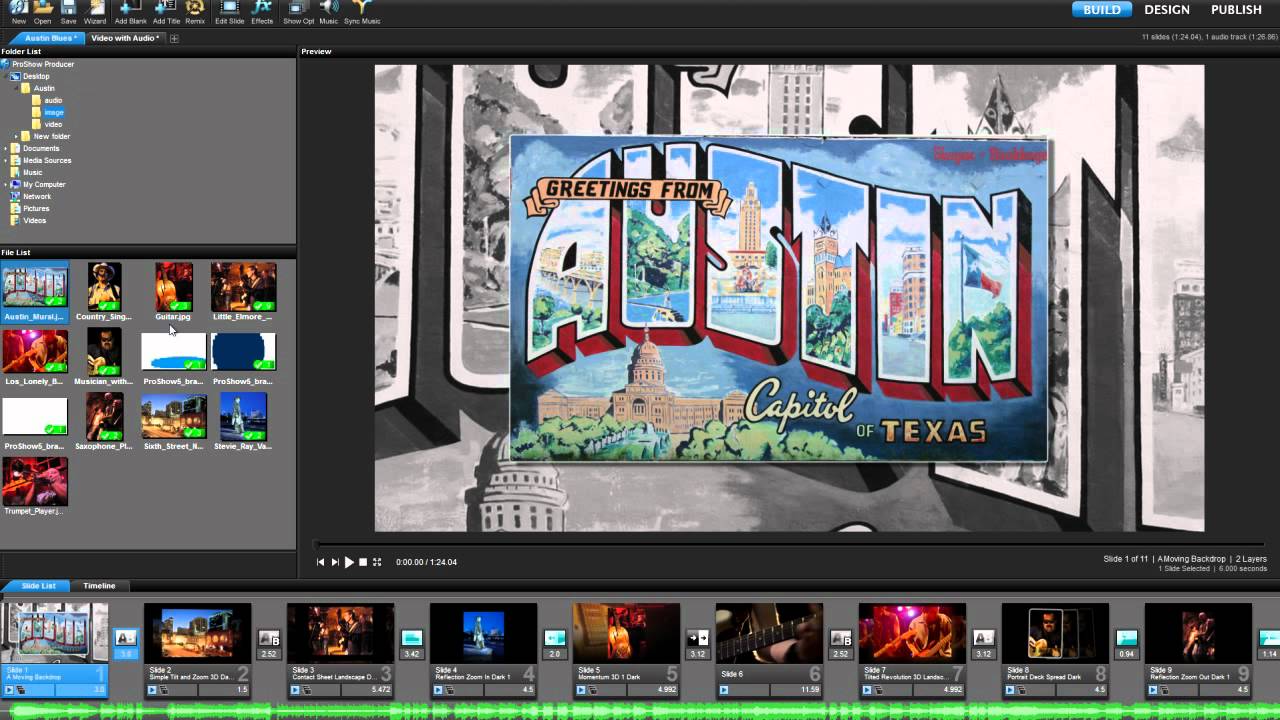The image size is (1280, 720).
Task: Click the transition icon after Slide 5
Action: (698, 637)
